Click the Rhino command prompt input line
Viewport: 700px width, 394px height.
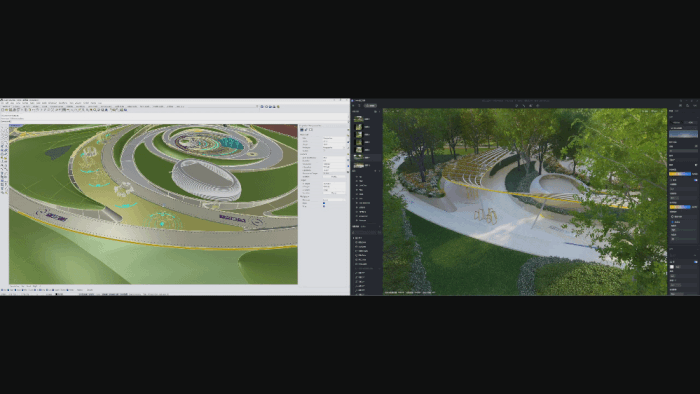(x=175, y=121)
